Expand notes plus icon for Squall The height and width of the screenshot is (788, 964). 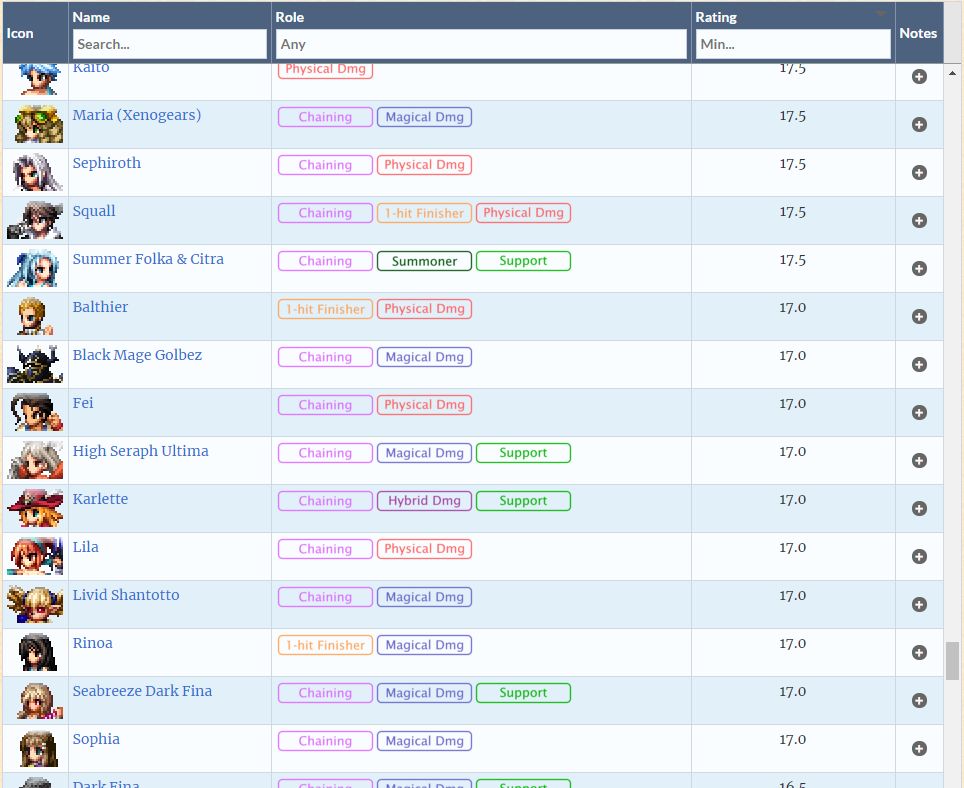coord(919,221)
